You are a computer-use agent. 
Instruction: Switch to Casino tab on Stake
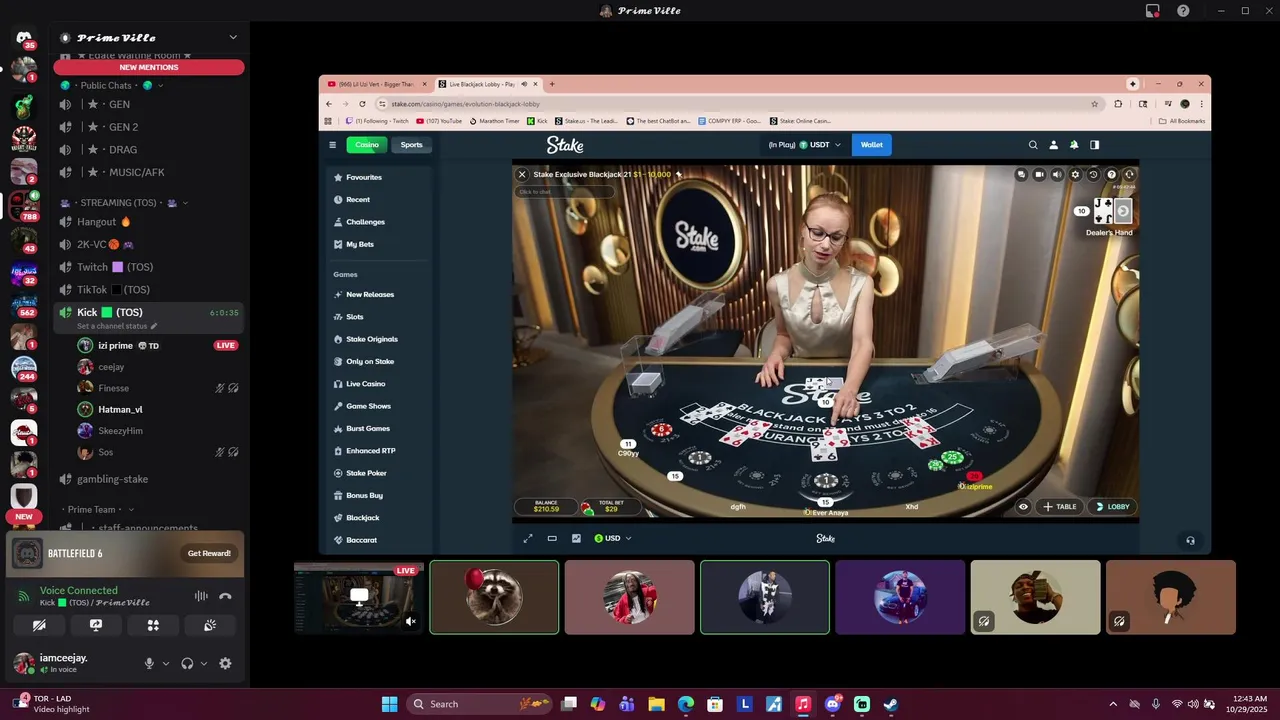coord(367,145)
